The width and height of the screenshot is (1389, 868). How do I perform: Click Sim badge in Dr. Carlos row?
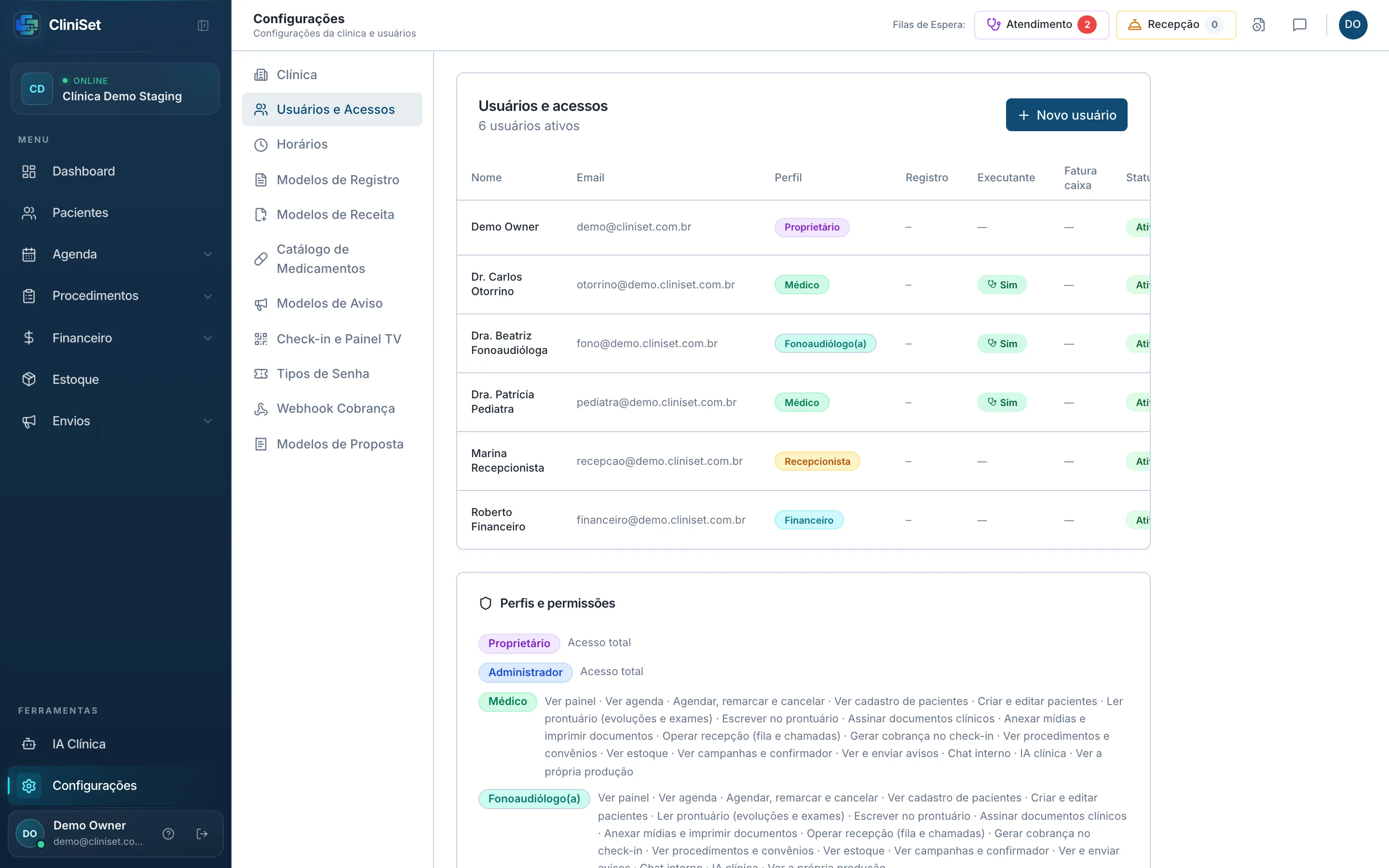1002,285
